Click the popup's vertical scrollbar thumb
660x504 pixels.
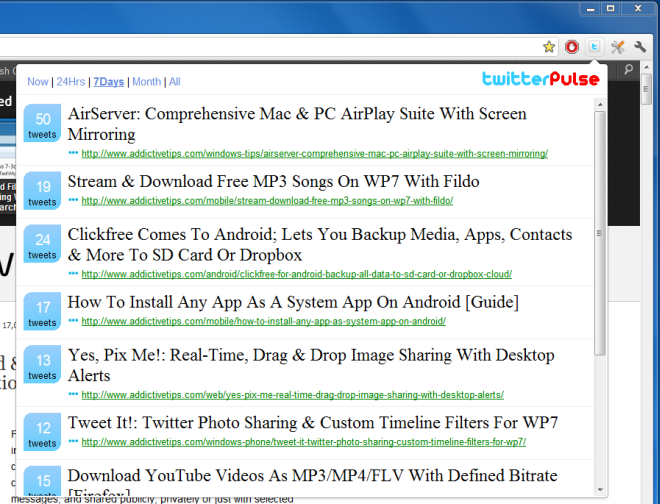tap(600, 232)
